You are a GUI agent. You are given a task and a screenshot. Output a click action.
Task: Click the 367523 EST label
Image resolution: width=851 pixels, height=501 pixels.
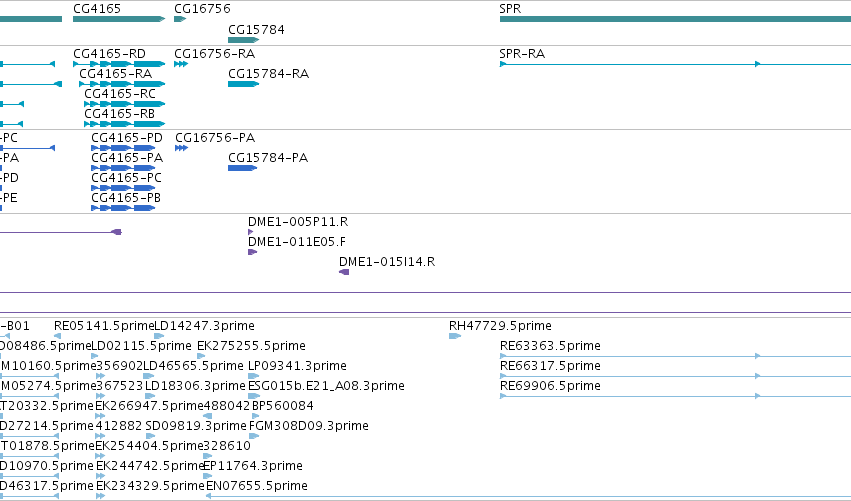(119, 386)
